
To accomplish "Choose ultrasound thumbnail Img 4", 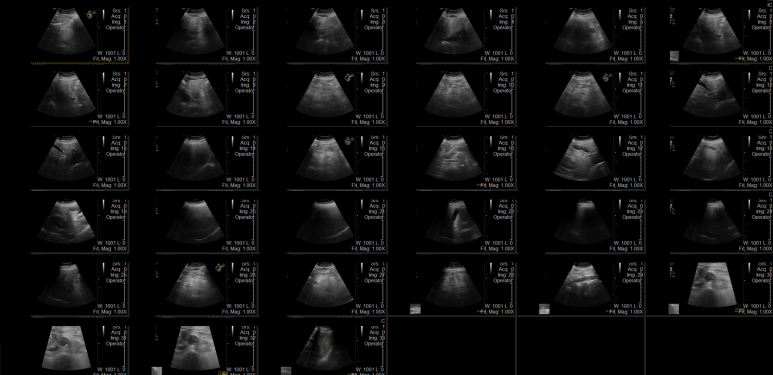I will pos(454,32).
